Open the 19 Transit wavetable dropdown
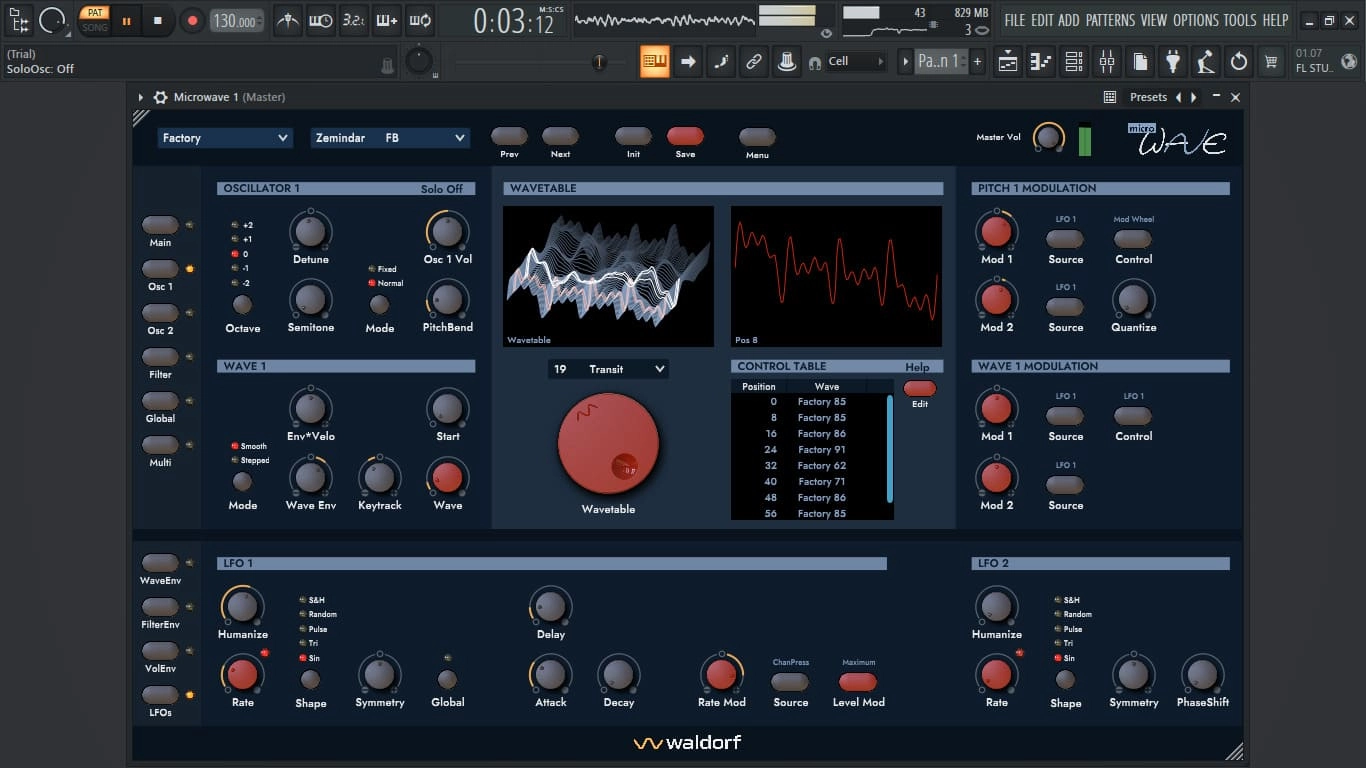 [x=608, y=369]
